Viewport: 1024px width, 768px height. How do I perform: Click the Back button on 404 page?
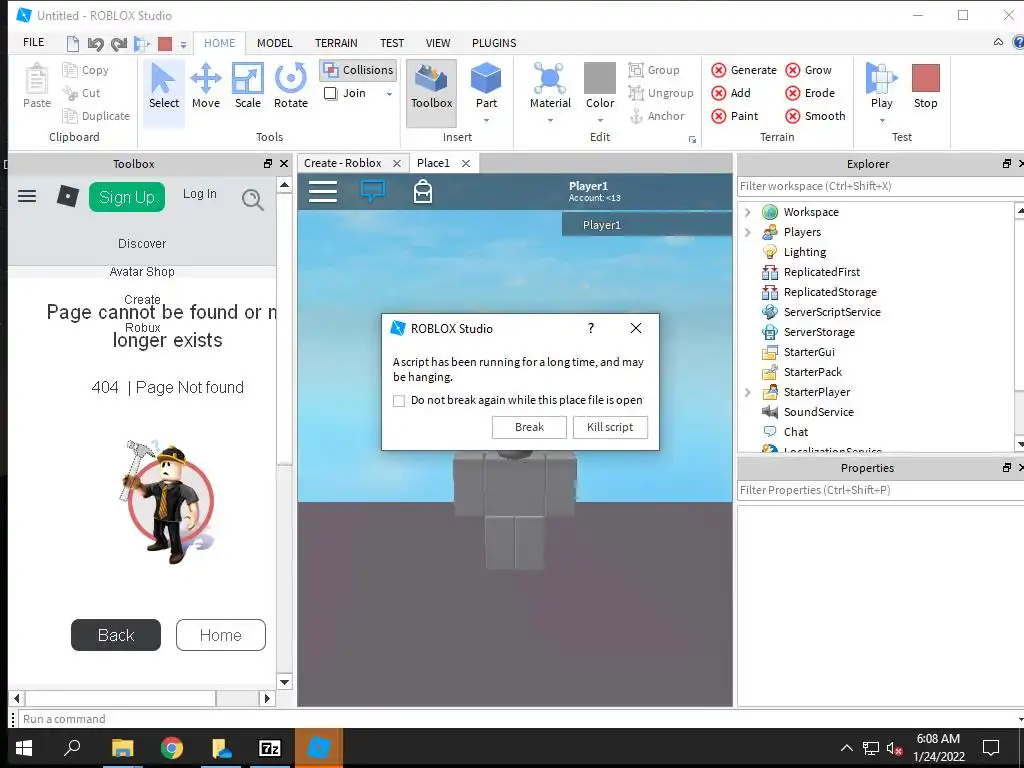[x=116, y=635]
